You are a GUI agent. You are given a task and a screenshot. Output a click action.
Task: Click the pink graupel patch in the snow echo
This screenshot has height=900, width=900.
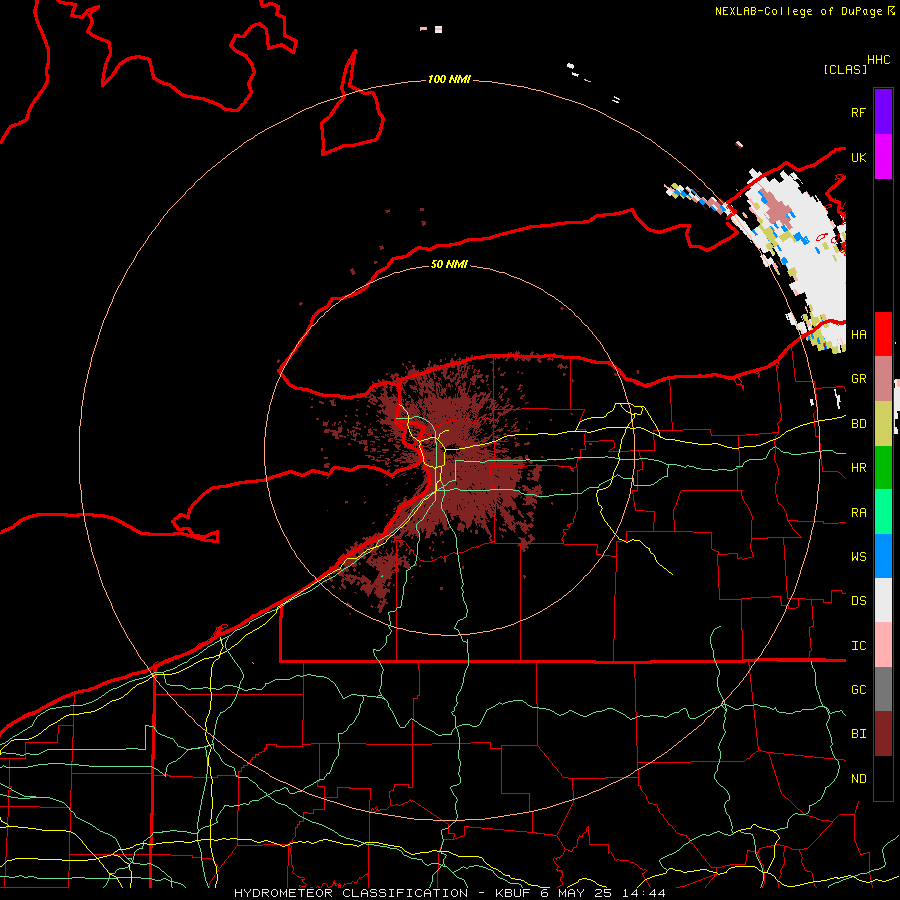click(x=778, y=210)
